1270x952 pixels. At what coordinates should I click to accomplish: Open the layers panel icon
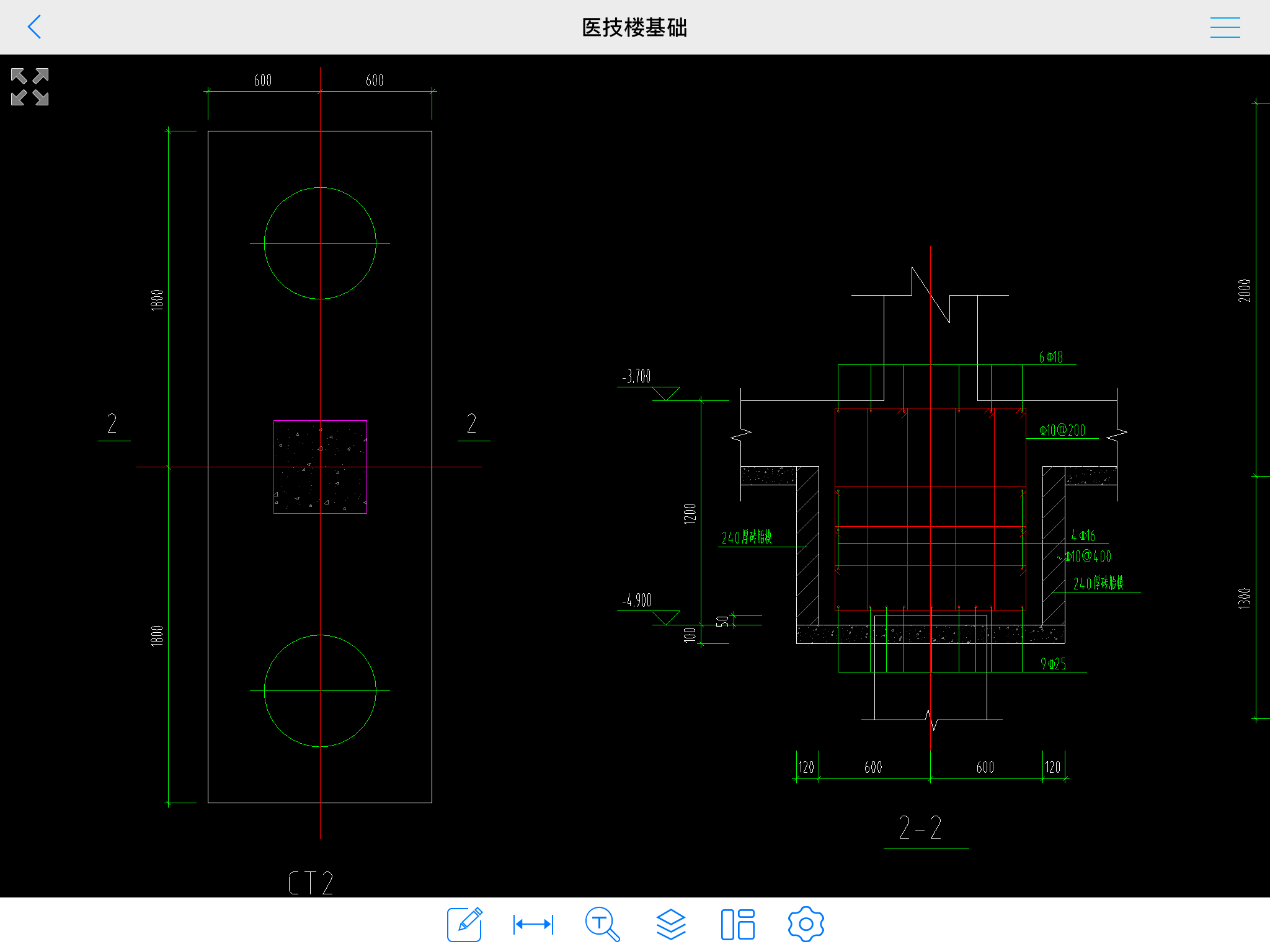(x=671, y=924)
